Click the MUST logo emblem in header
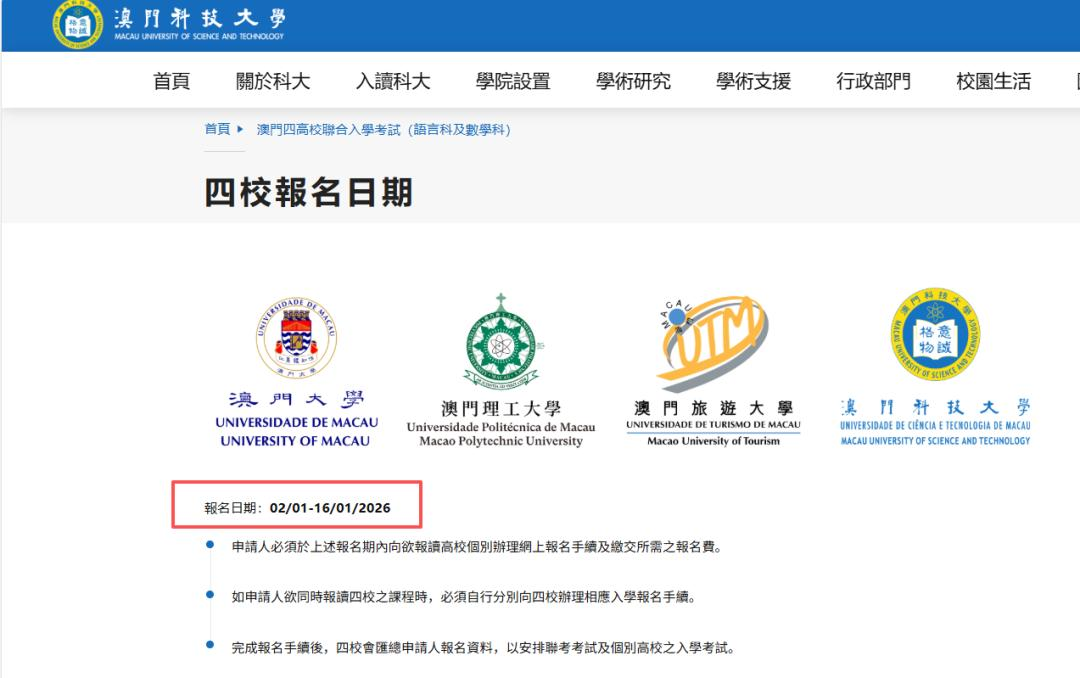The height and width of the screenshot is (678, 1080). (x=77, y=24)
